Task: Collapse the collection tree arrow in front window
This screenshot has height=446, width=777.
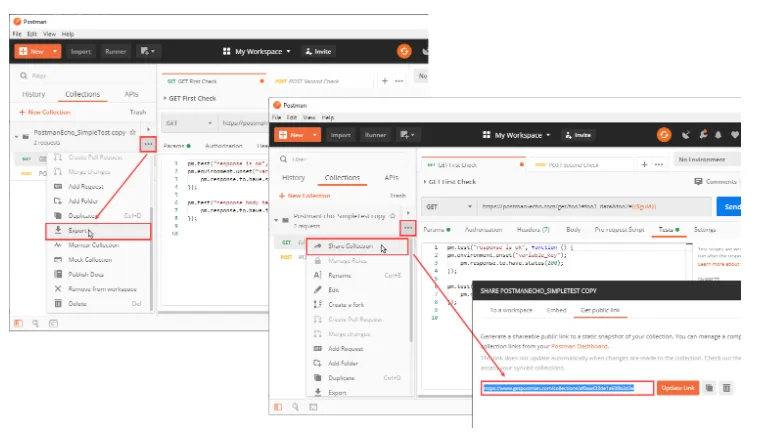Action: click(x=276, y=220)
